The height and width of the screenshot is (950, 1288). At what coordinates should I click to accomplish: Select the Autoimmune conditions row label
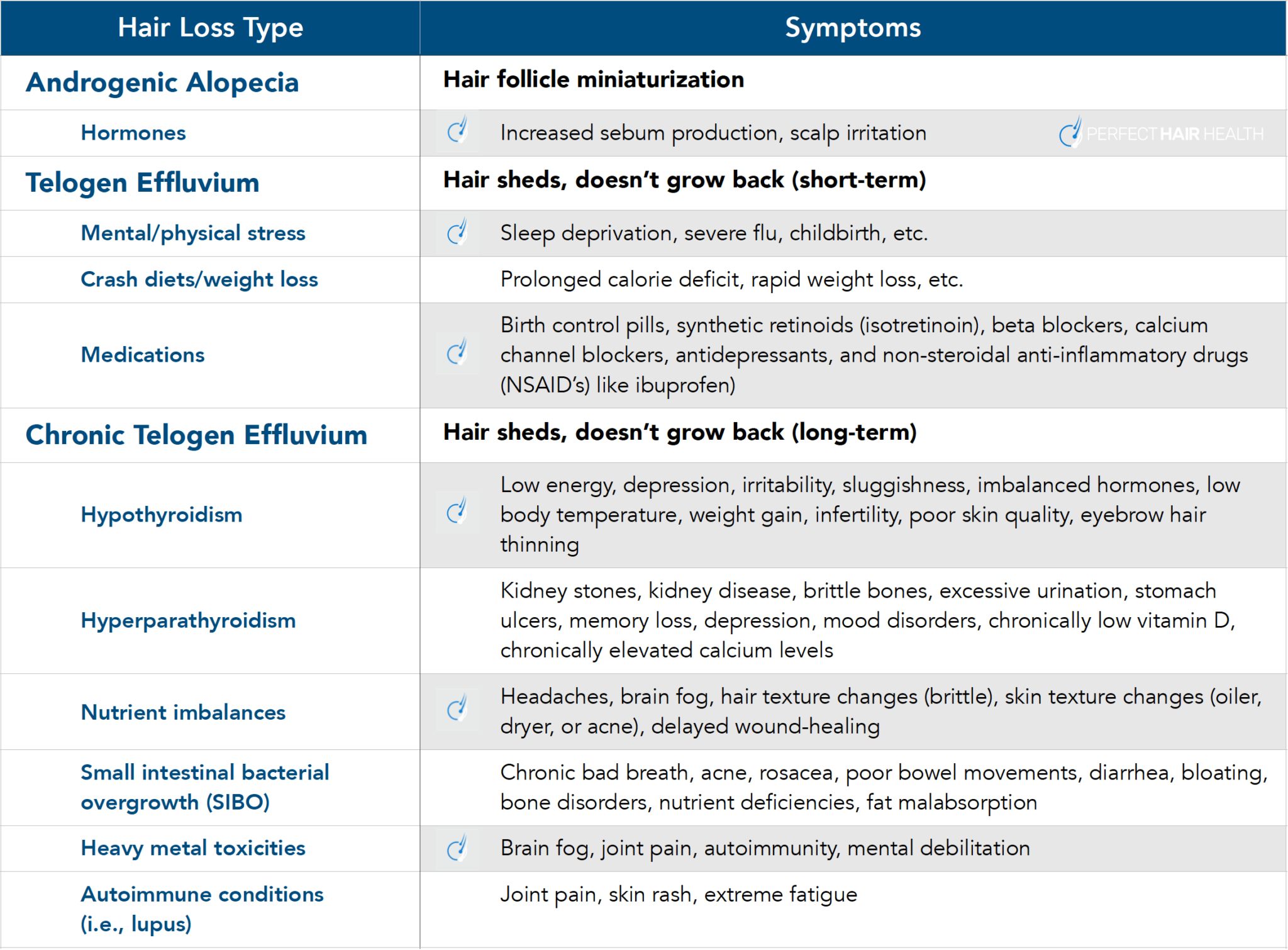202,908
